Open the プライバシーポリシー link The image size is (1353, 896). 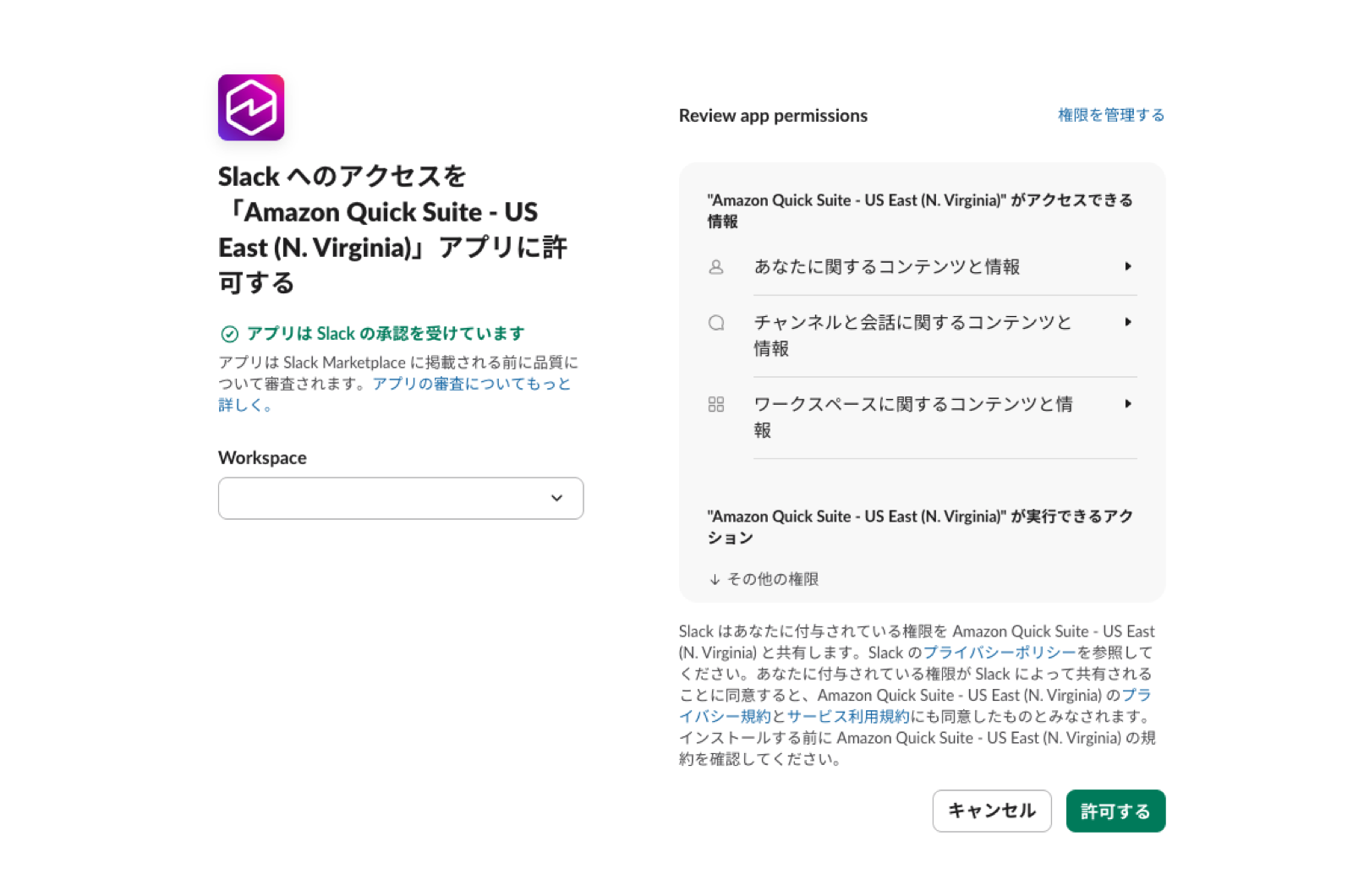pos(1000,653)
